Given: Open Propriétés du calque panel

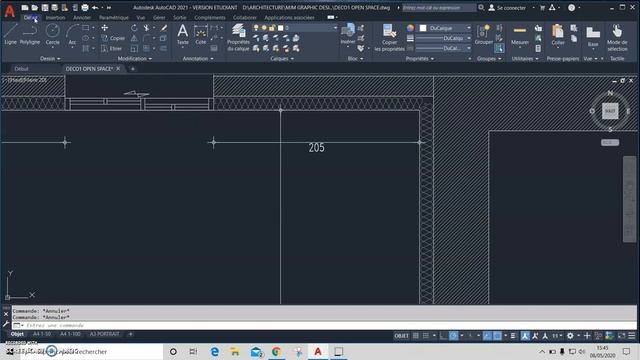Looking at the screenshot, I should click(238, 37).
